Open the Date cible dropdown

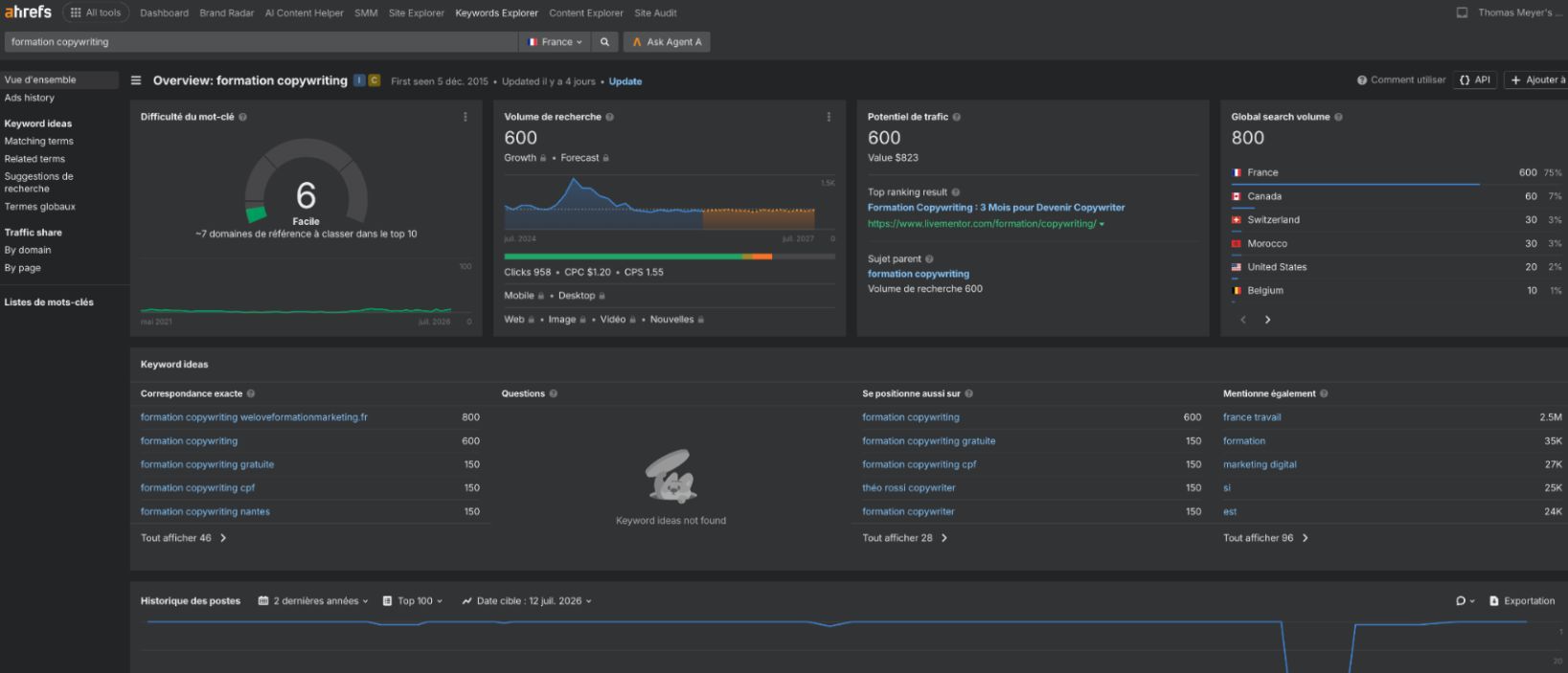tap(527, 601)
